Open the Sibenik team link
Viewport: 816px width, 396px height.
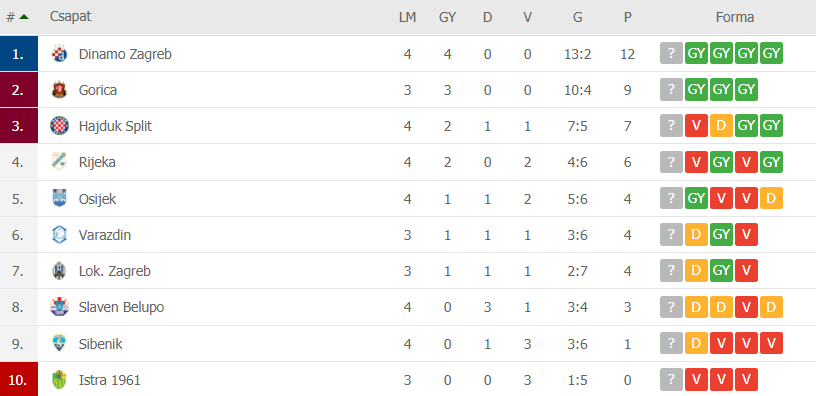pyautogui.click(x=100, y=343)
